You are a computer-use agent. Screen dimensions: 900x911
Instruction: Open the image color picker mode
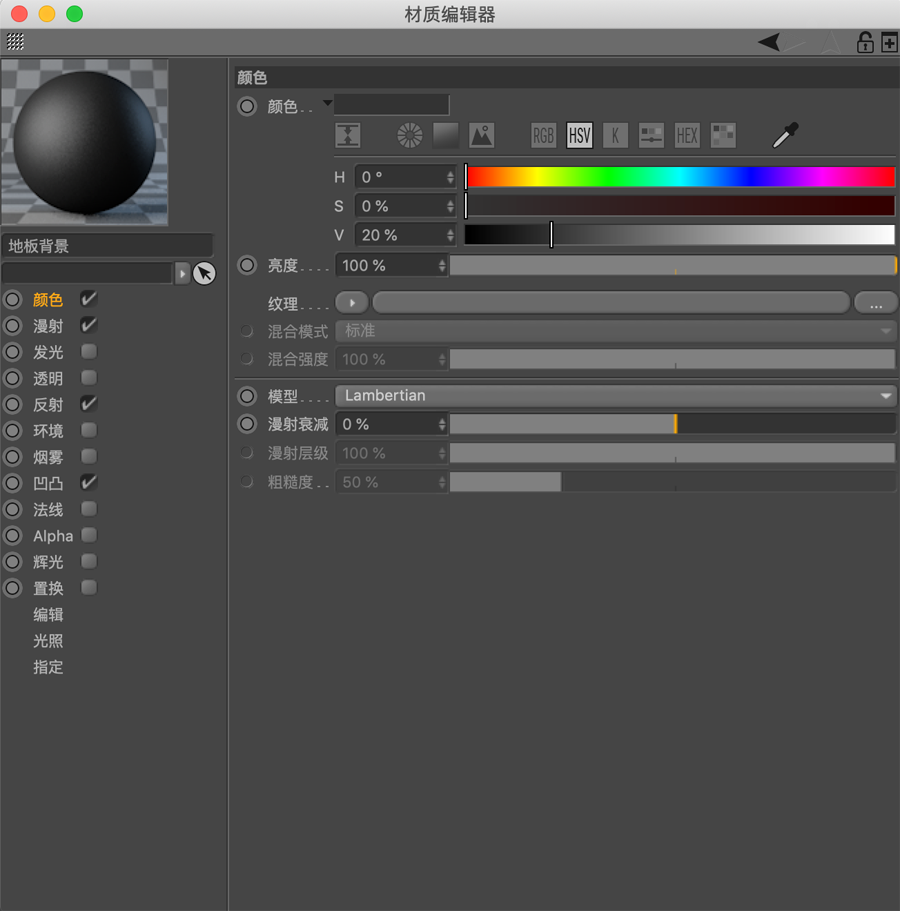(481, 135)
